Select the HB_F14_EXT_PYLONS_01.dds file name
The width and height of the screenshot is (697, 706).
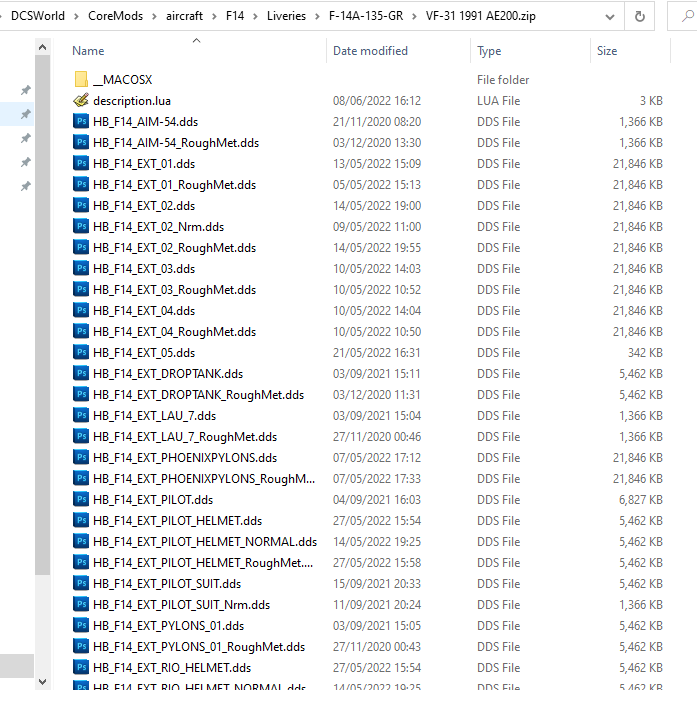pos(168,626)
